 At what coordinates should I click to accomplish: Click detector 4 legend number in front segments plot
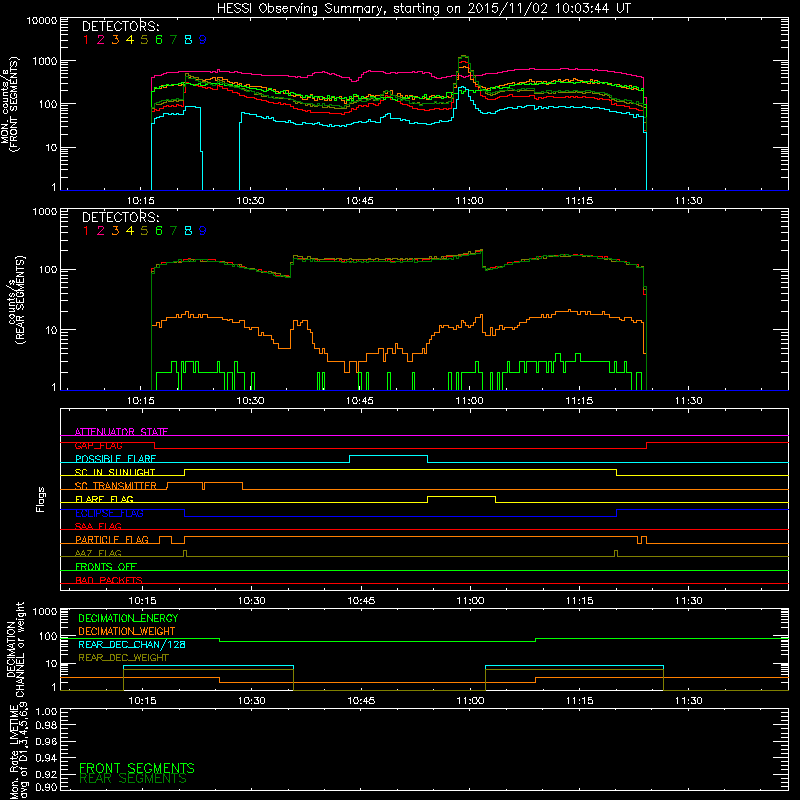coord(130,40)
